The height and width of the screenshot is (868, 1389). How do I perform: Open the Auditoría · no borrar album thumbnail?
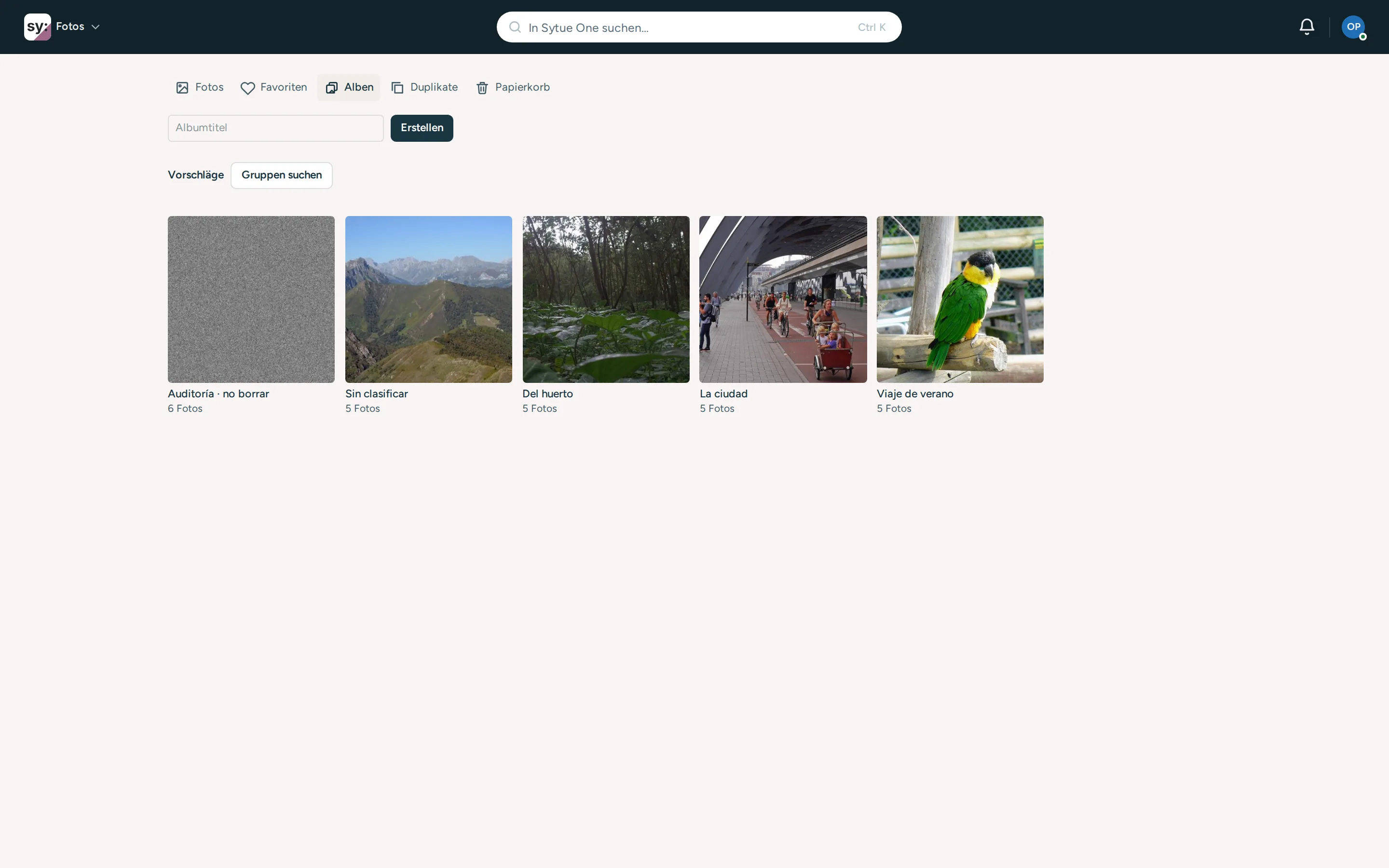251,299
